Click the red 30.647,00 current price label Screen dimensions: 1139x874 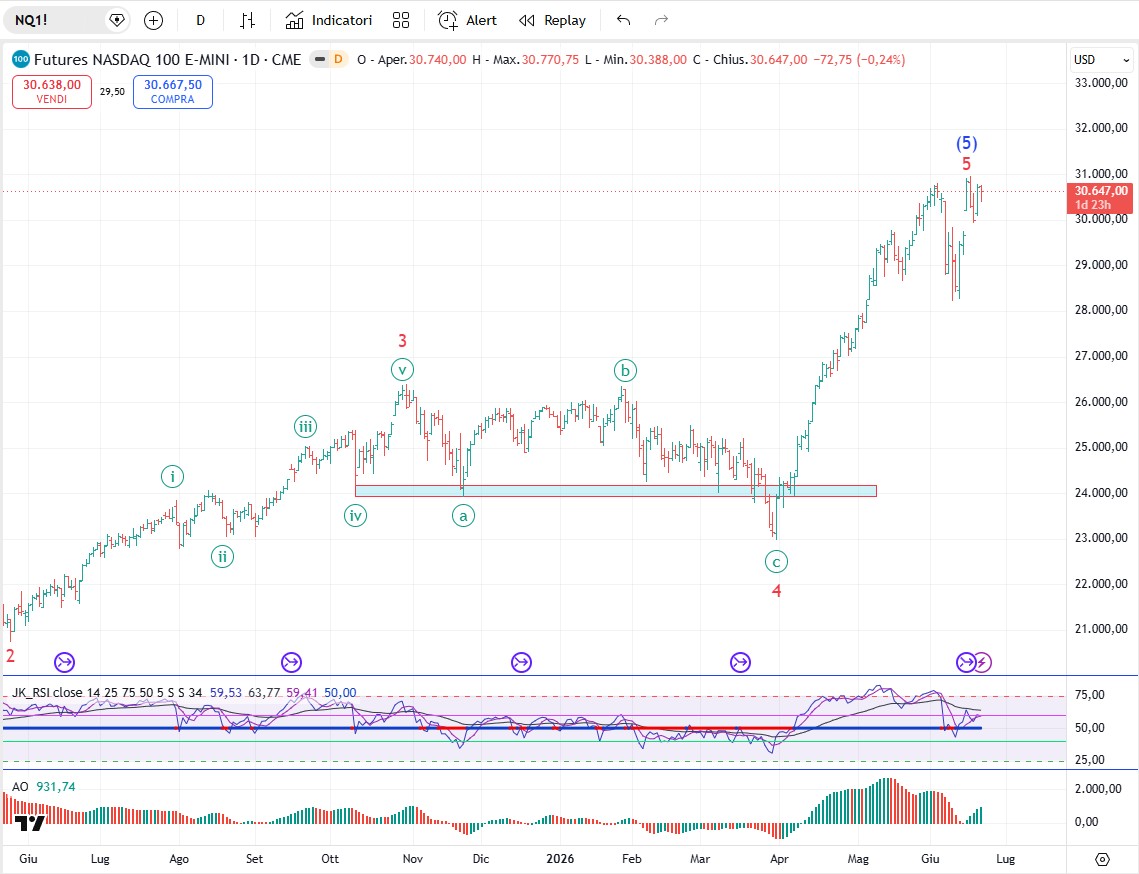point(1100,198)
